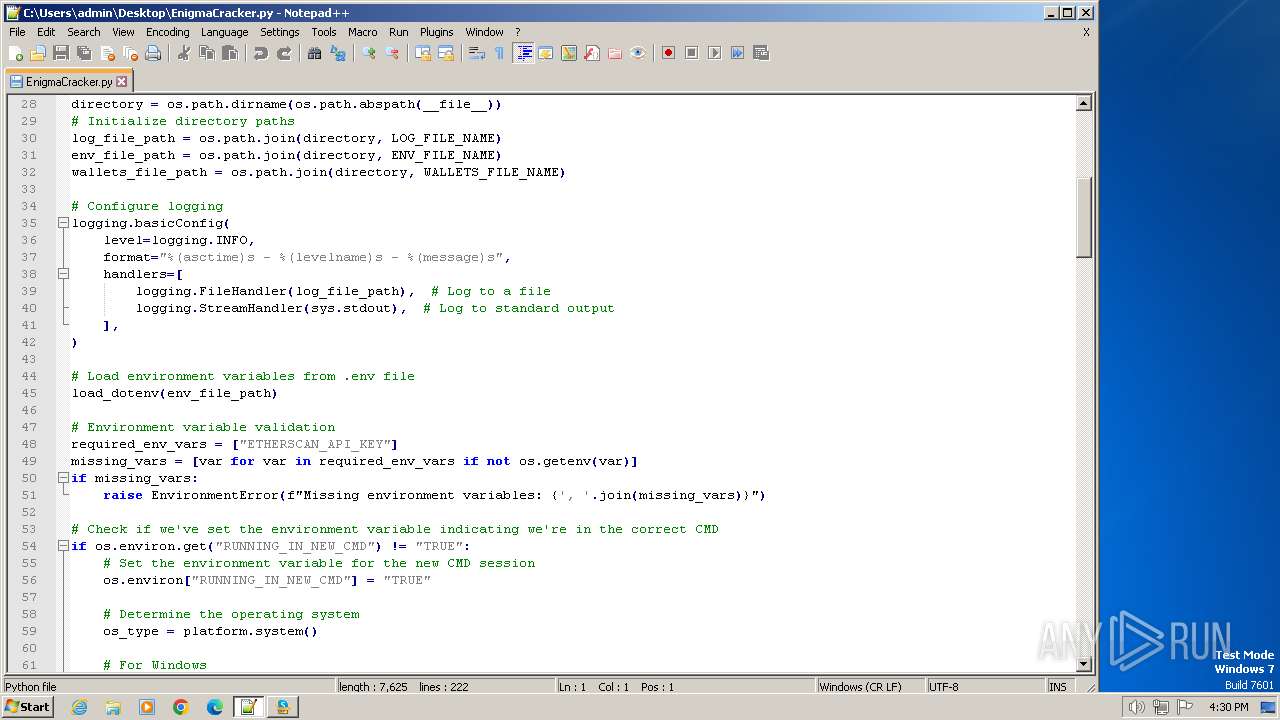Click the Zoom In toolbar icon

click(368, 53)
